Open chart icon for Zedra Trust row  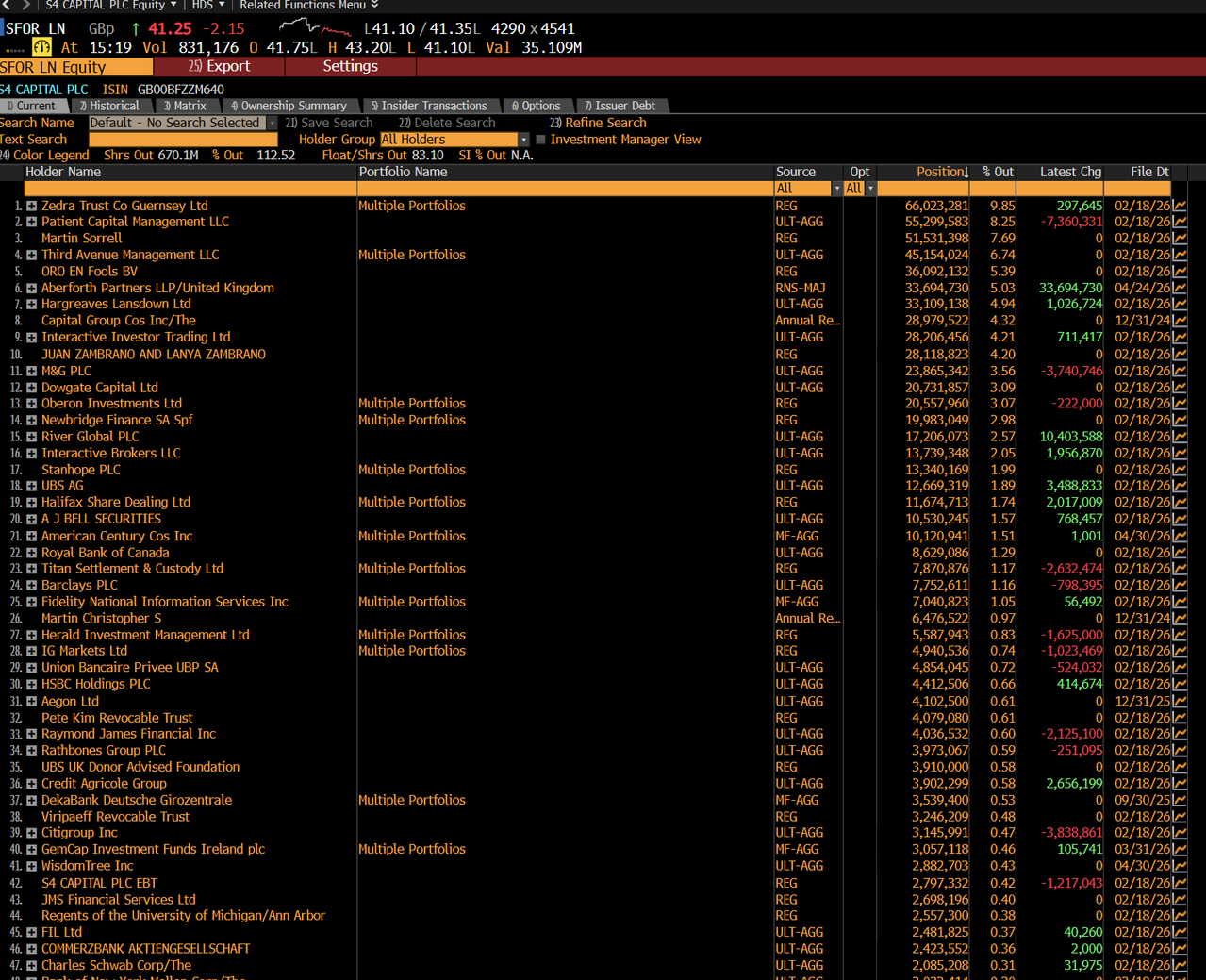point(1180,206)
